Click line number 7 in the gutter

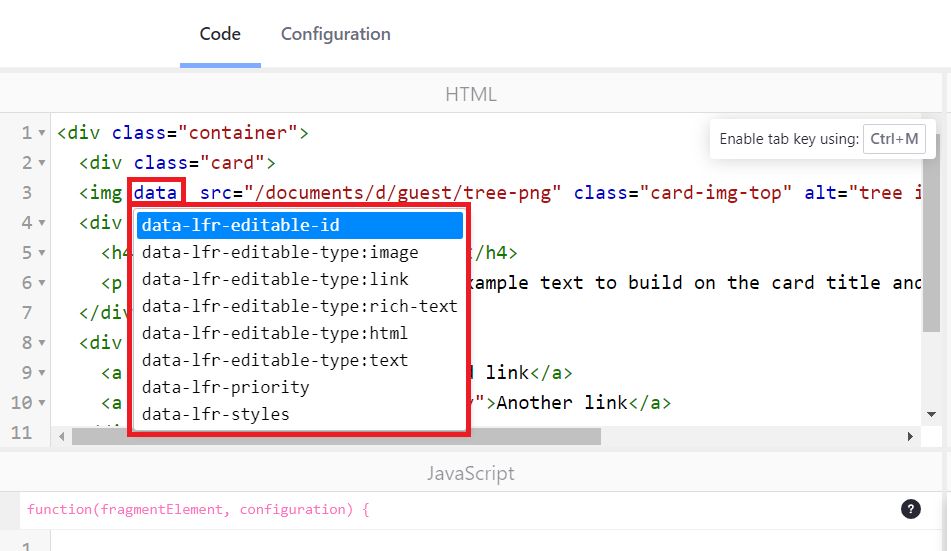point(27,313)
